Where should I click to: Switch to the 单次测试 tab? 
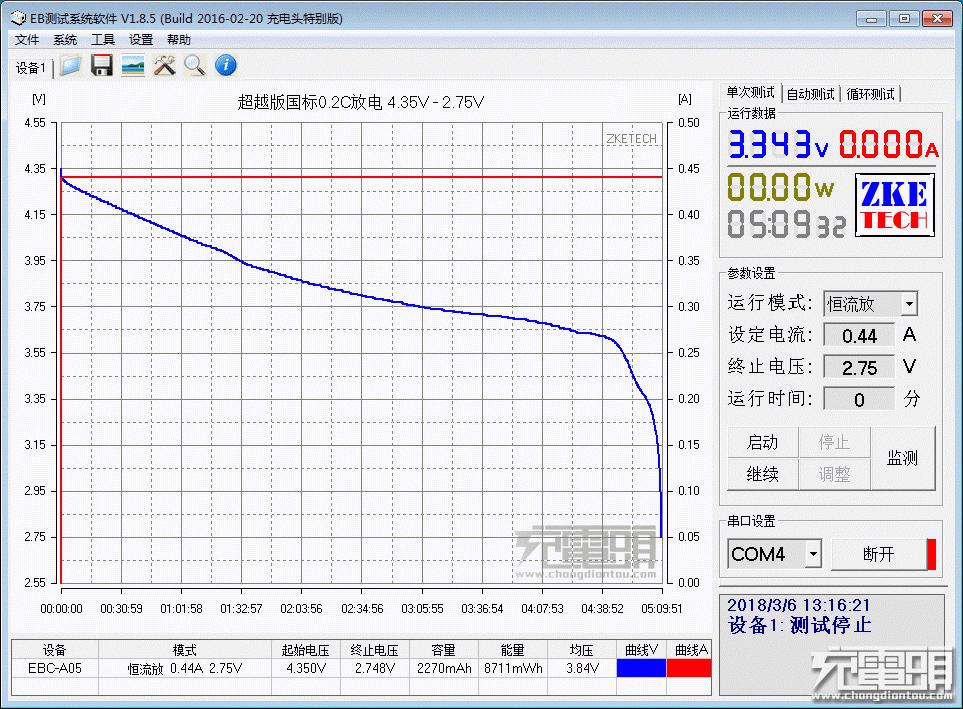point(750,93)
